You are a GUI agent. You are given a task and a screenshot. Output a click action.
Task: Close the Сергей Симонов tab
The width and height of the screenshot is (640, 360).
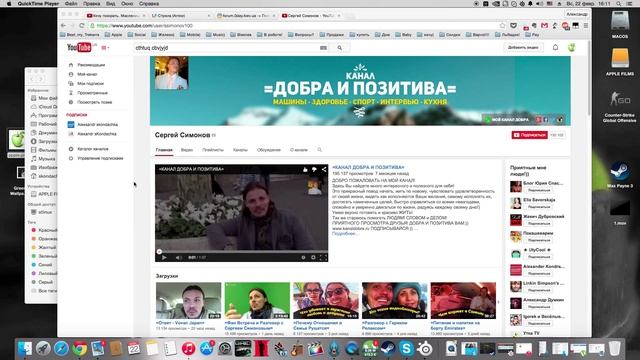pos(339,16)
